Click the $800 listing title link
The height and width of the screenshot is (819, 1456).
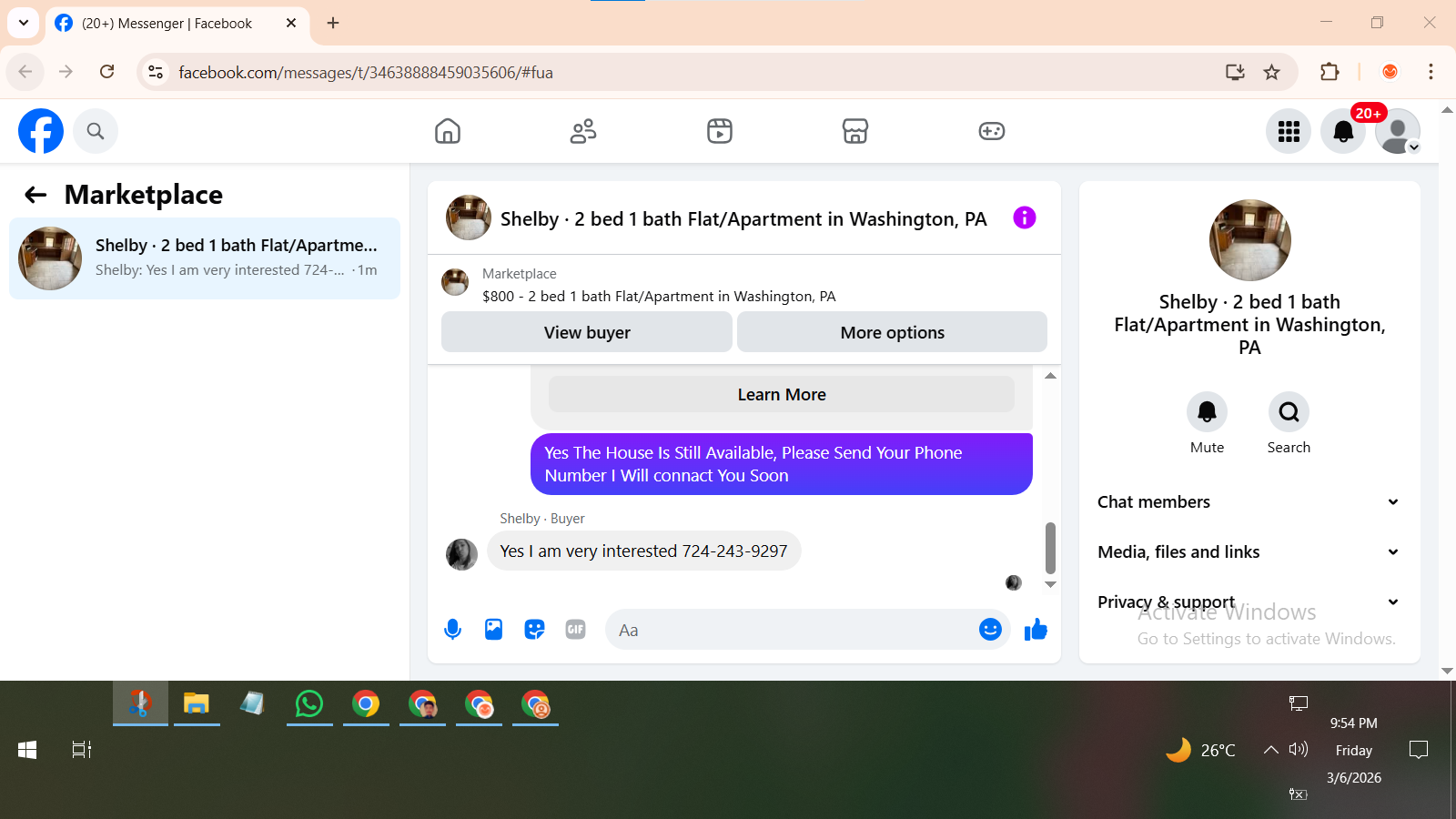click(x=659, y=297)
